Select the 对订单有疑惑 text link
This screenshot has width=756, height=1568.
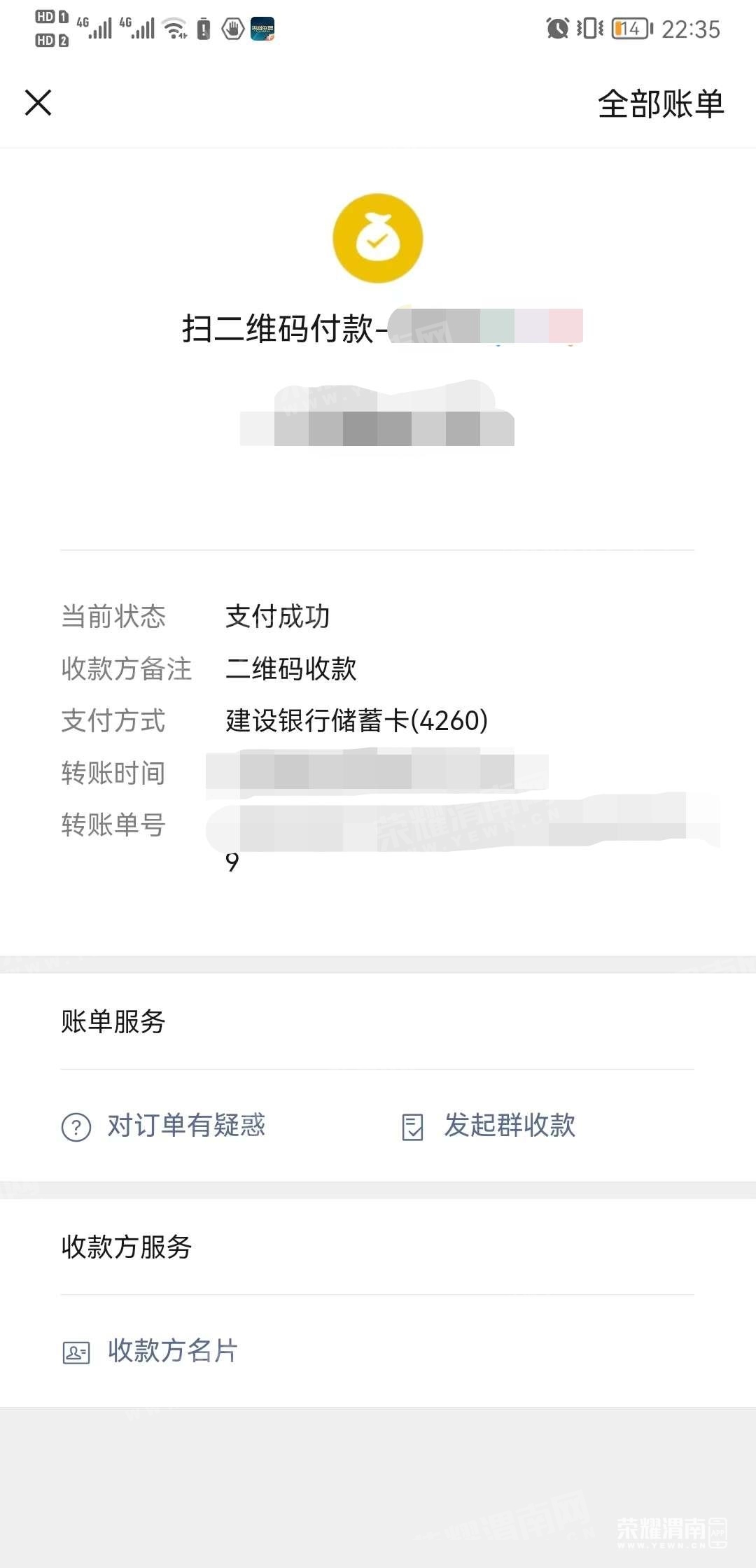click(186, 1126)
